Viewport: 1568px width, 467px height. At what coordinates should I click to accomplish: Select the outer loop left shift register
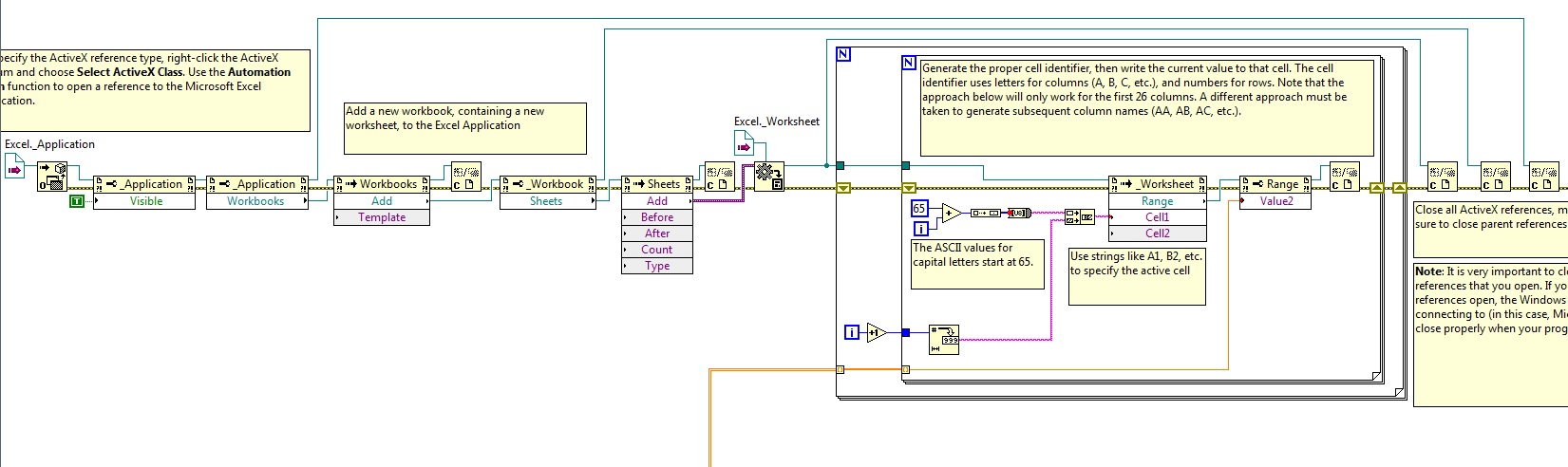(843, 188)
